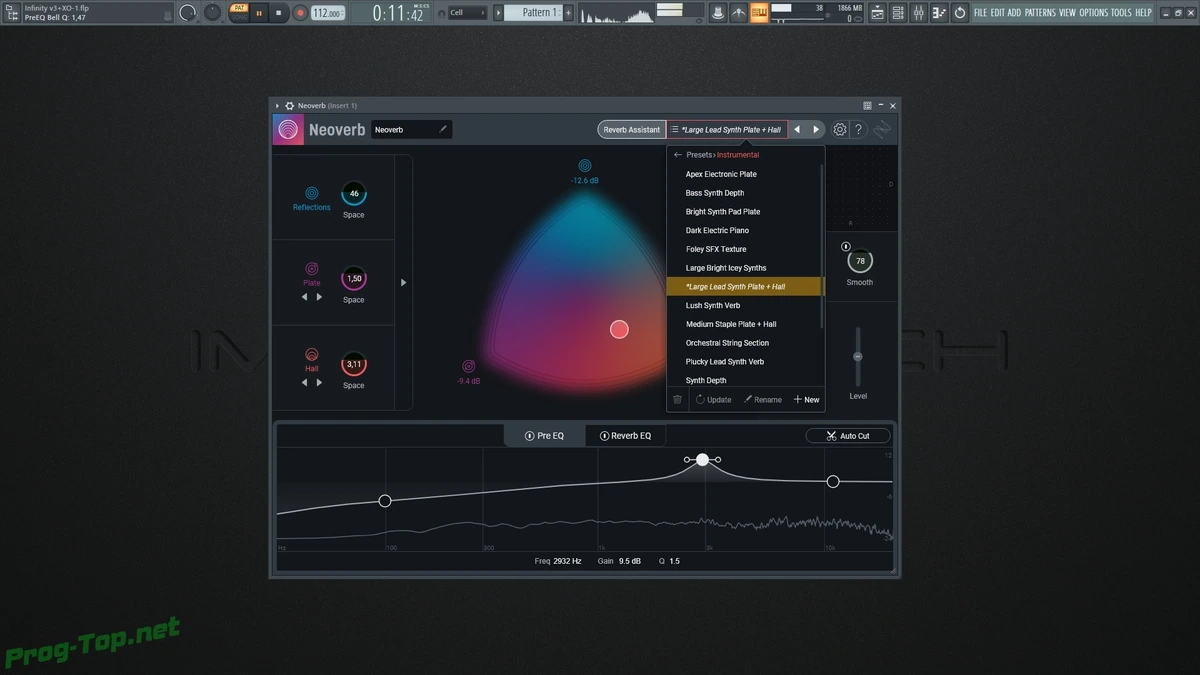Click the tempo tapper hat icon
This screenshot has height=675, width=1200.
(x=718, y=13)
